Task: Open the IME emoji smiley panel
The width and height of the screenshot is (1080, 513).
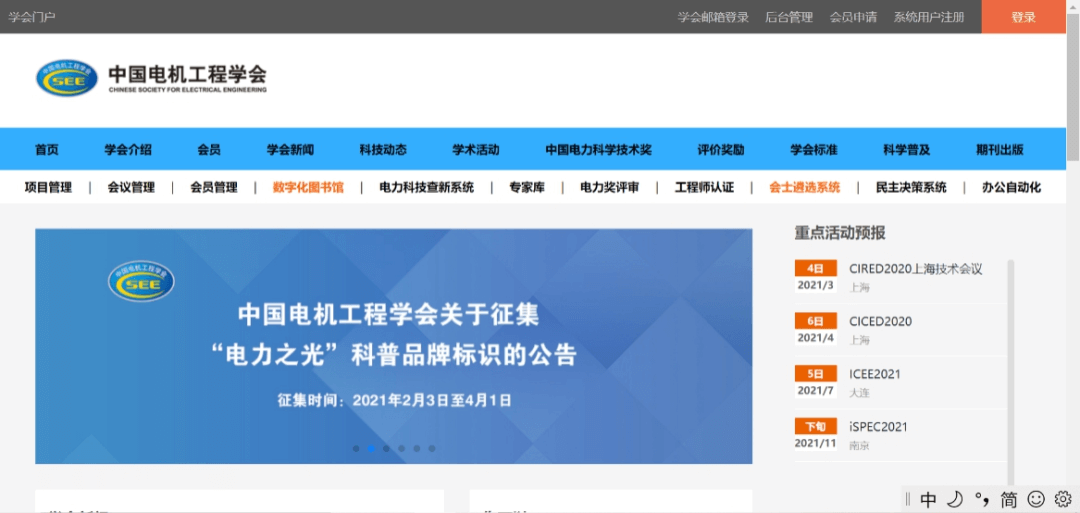Action: coord(1036,499)
